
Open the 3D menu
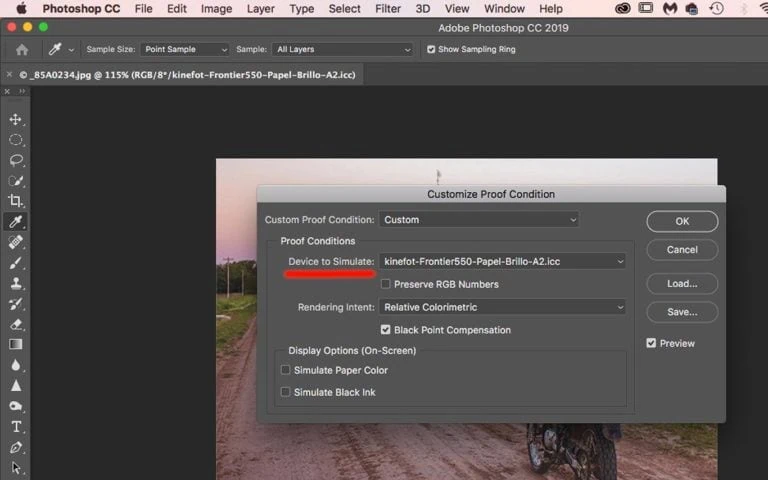pos(423,9)
